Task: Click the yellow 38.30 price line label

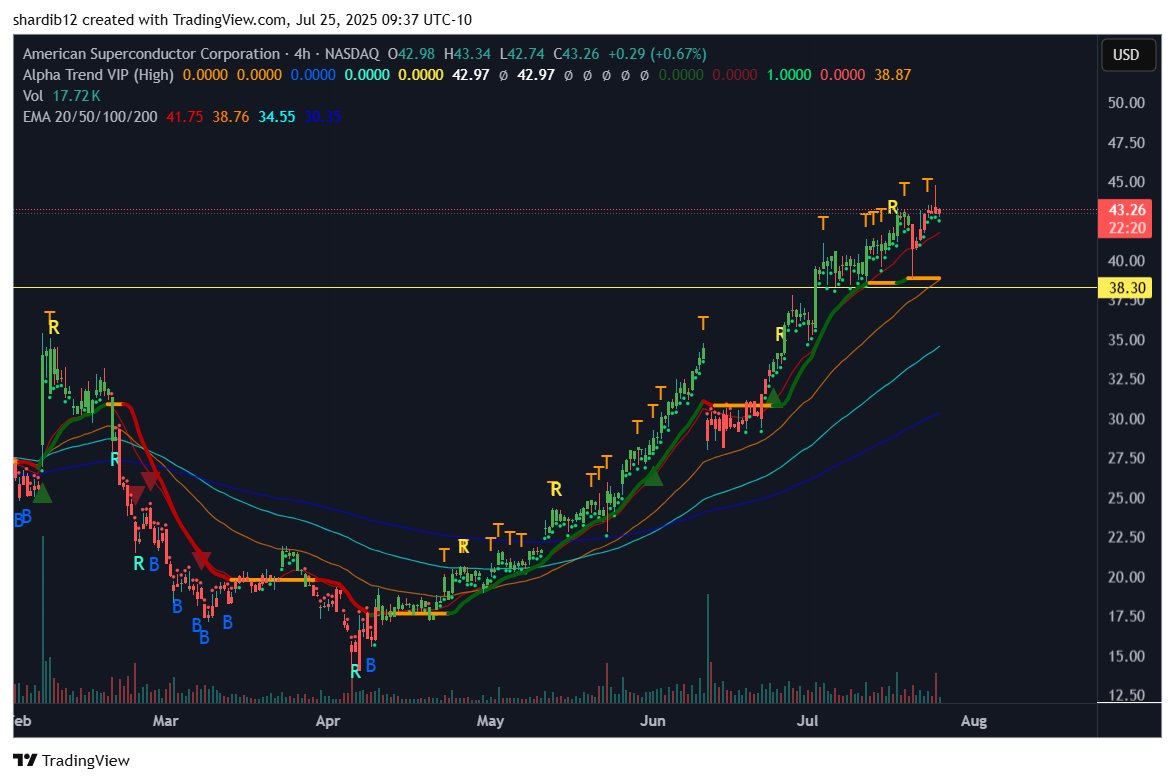Action: click(x=1127, y=288)
